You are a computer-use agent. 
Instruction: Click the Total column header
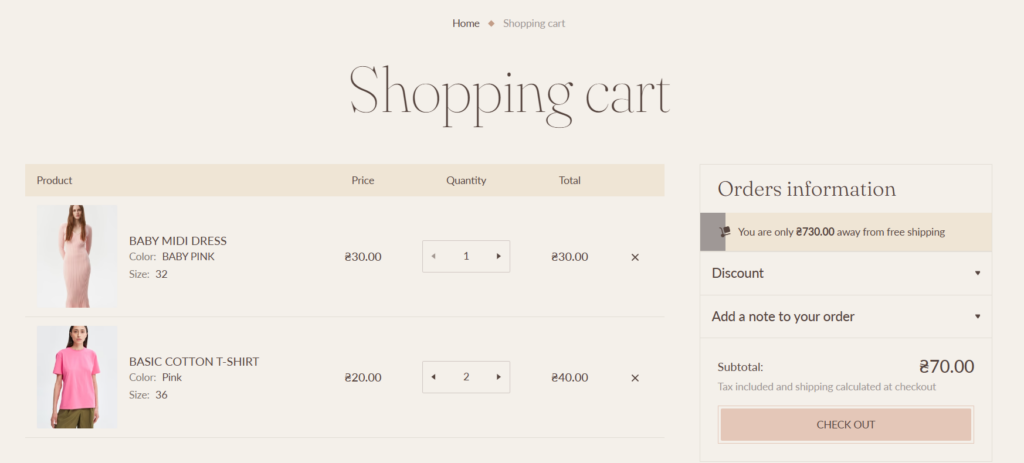tap(569, 180)
